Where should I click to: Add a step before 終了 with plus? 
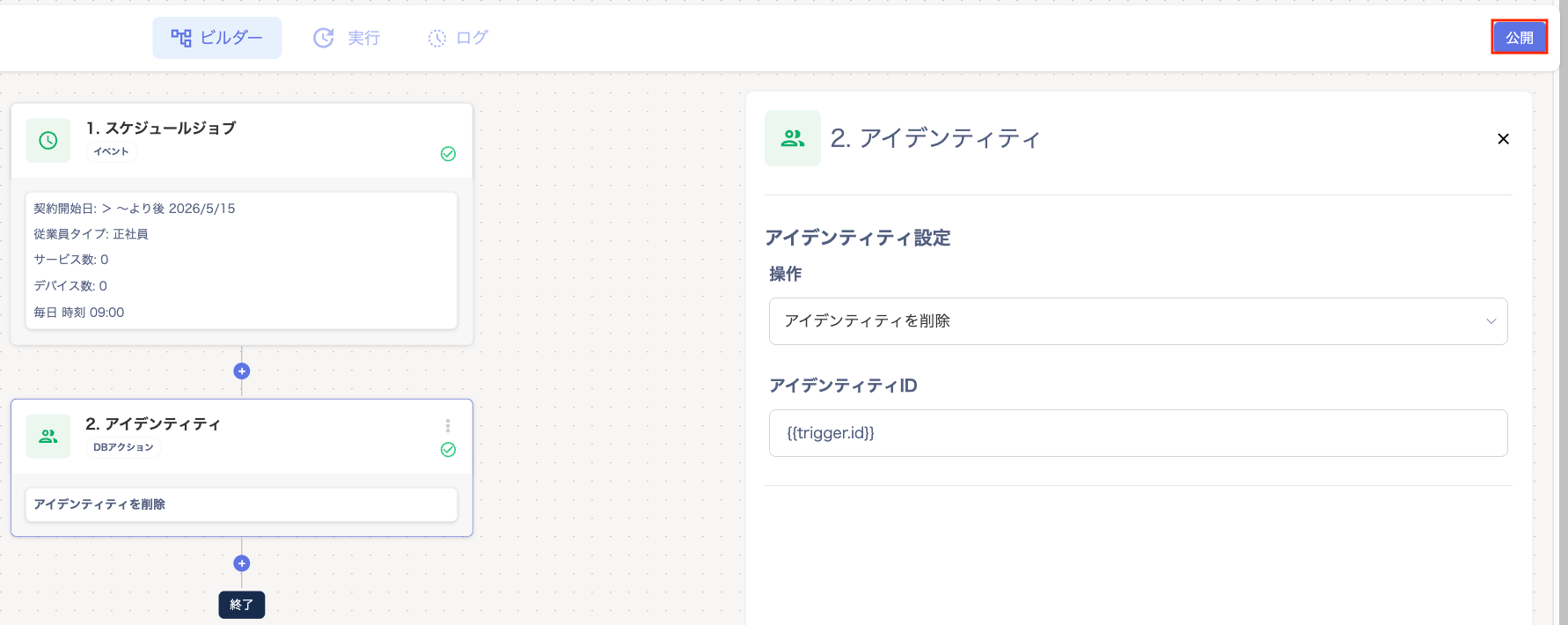(x=242, y=563)
